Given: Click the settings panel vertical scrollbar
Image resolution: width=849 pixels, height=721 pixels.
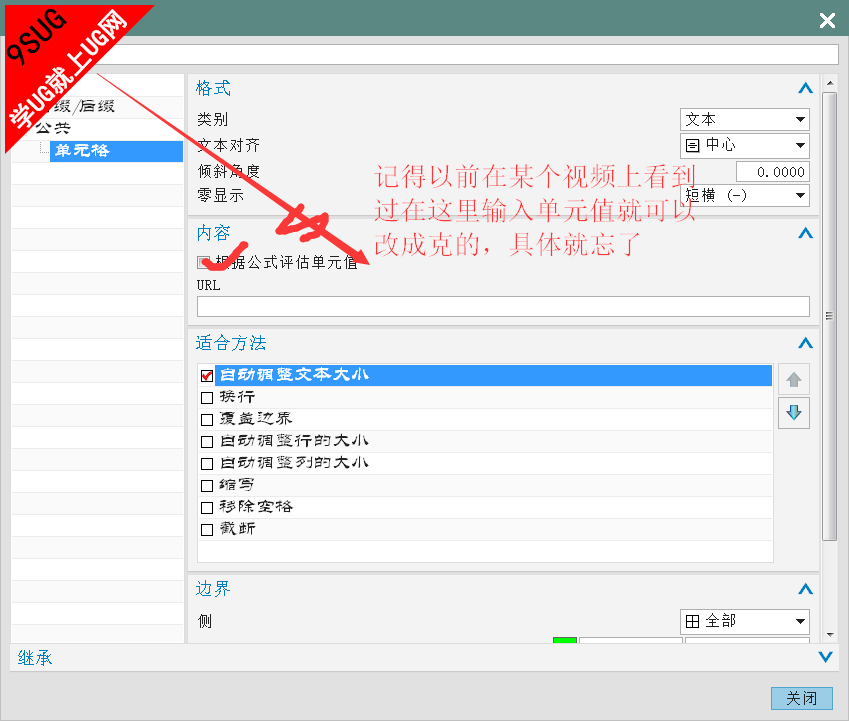Looking at the screenshot, I should click(x=829, y=317).
